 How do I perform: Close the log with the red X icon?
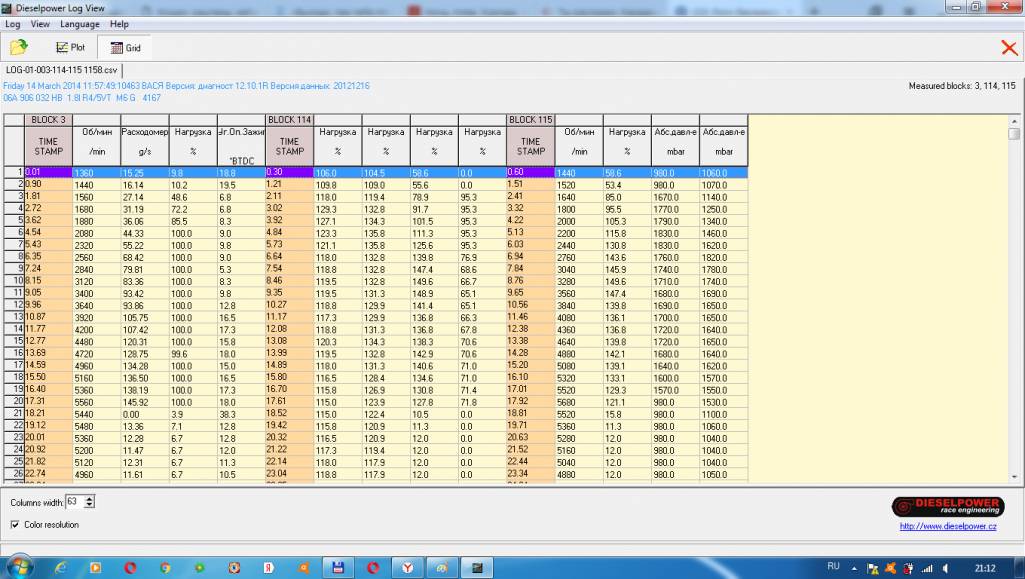click(x=1008, y=47)
